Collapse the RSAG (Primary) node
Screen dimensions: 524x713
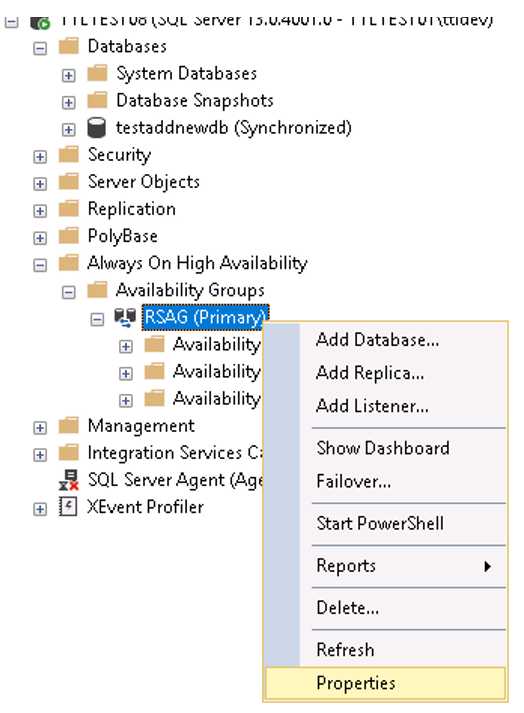(x=97, y=319)
